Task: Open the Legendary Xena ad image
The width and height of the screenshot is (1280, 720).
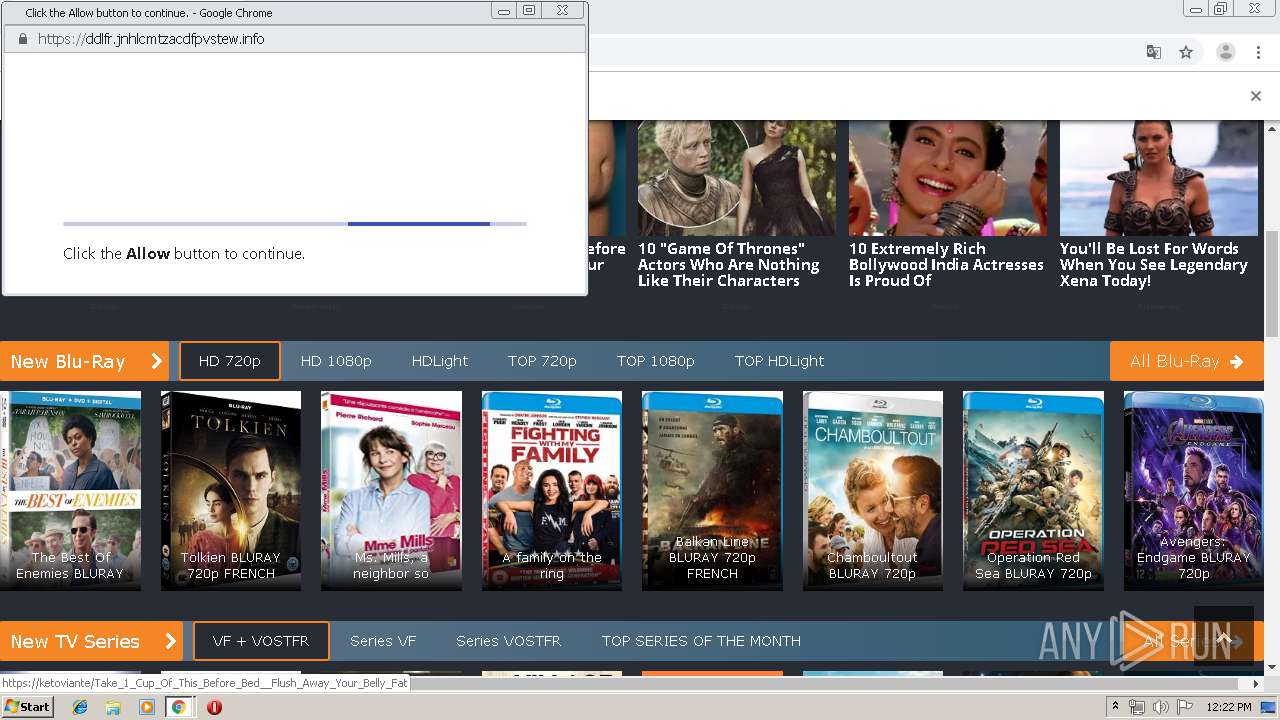Action: (x=1159, y=178)
